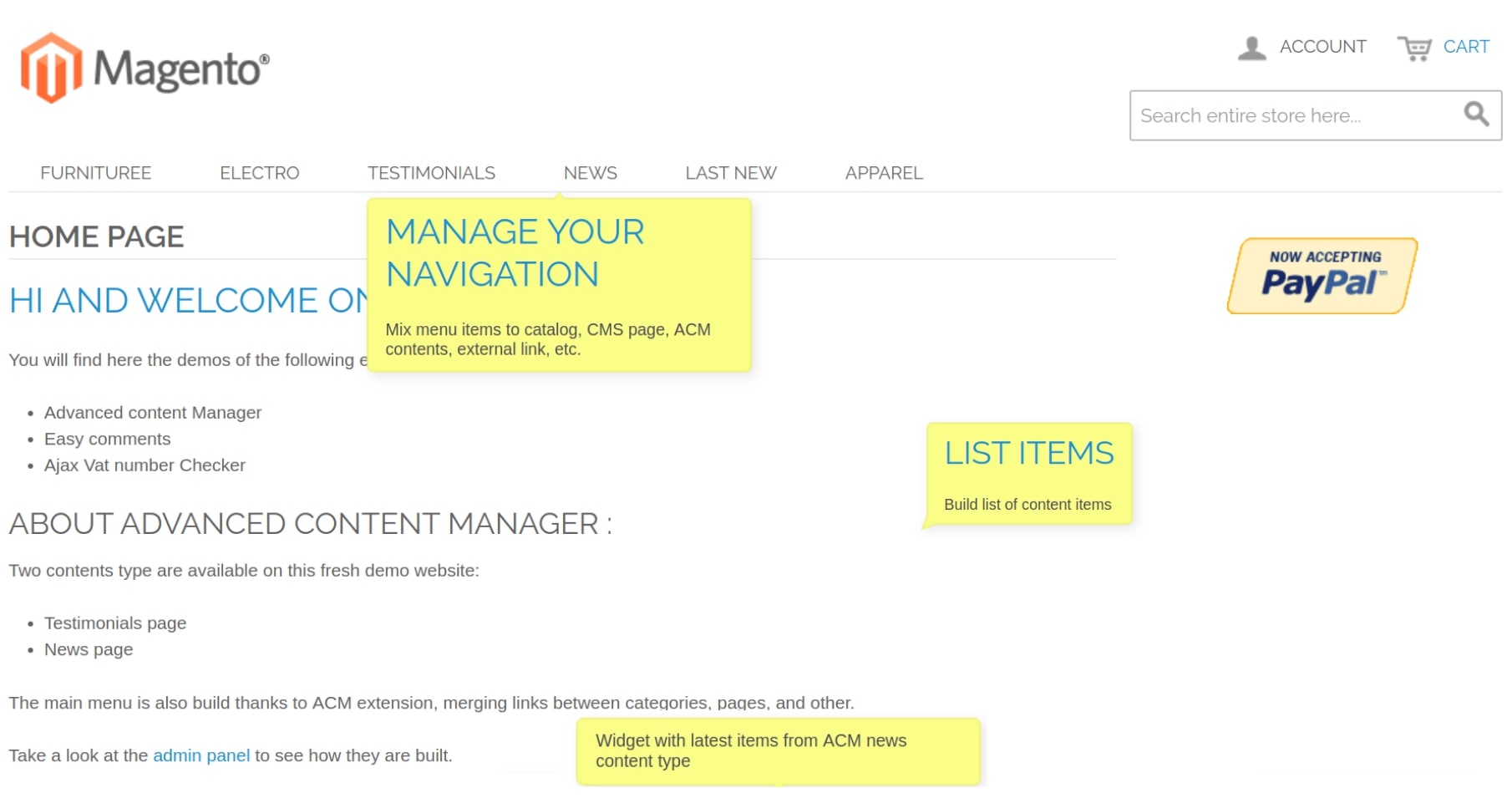Click the search magnifier icon
The height and width of the screenshot is (798, 1512).
(1476, 114)
